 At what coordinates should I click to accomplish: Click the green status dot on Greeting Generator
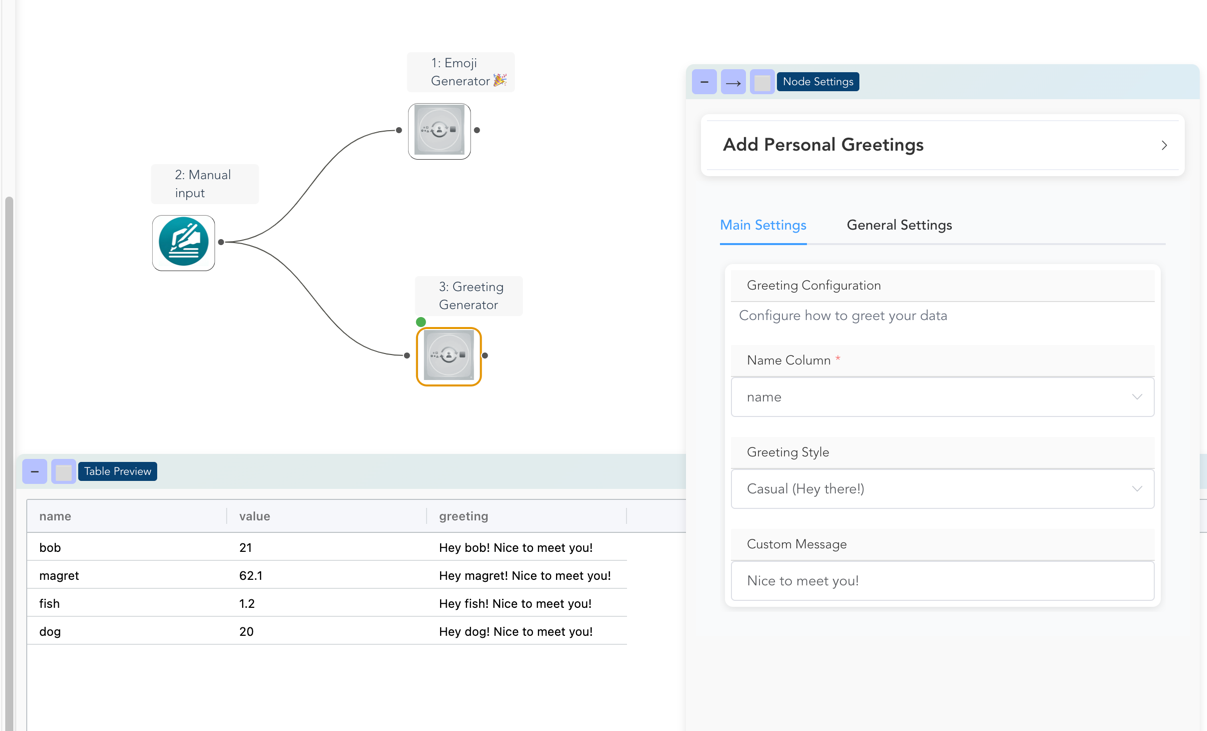tap(421, 322)
